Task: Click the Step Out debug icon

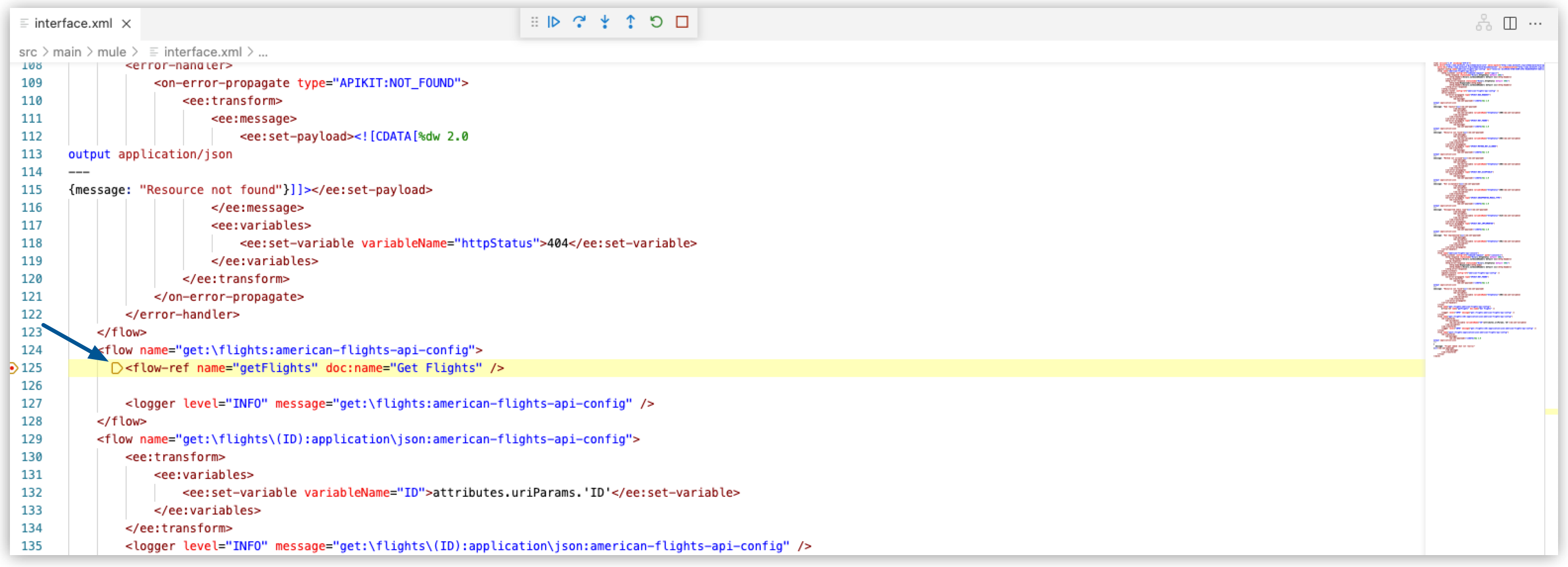Action: click(x=631, y=22)
